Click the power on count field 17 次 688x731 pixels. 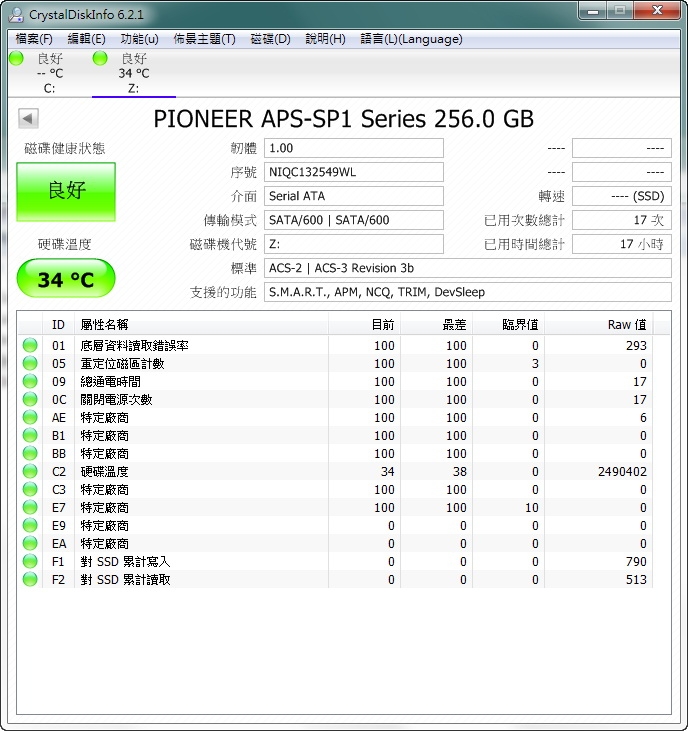pyautogui.click(x=622, y=220)
